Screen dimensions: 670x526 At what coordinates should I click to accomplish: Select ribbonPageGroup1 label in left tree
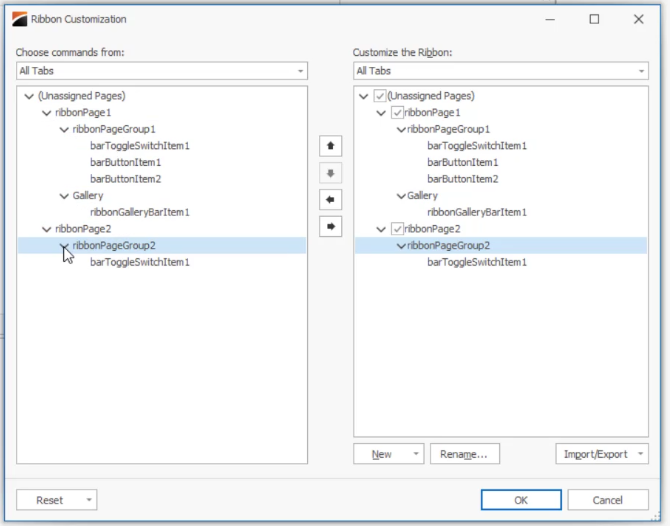(114, 129)
